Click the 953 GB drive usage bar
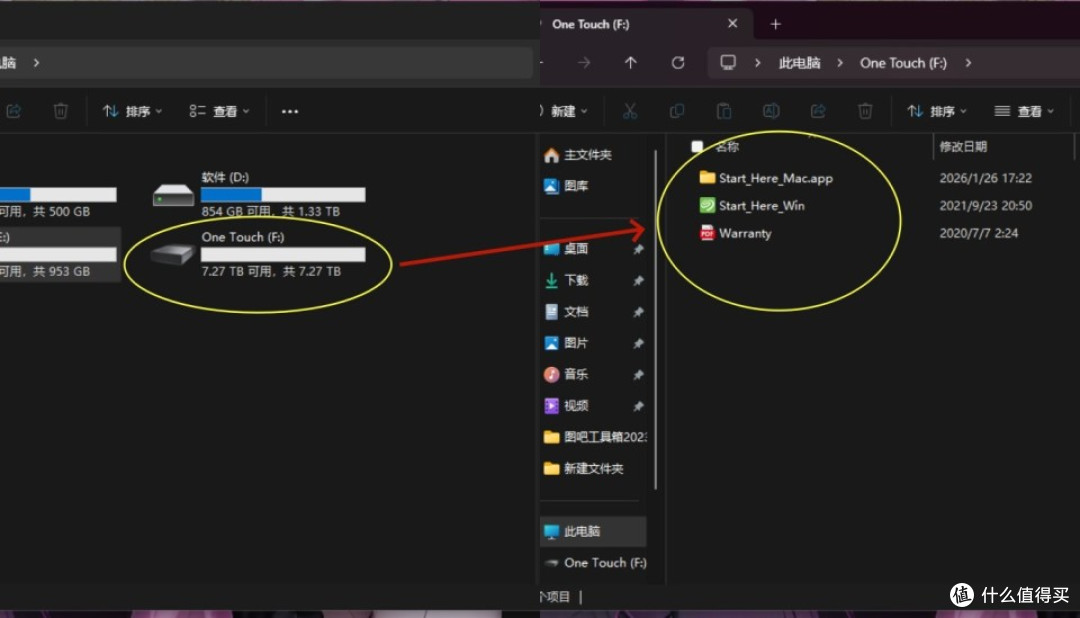Image resolution: width=1080 pixels, height=618 pixels. tap(58, 255)
